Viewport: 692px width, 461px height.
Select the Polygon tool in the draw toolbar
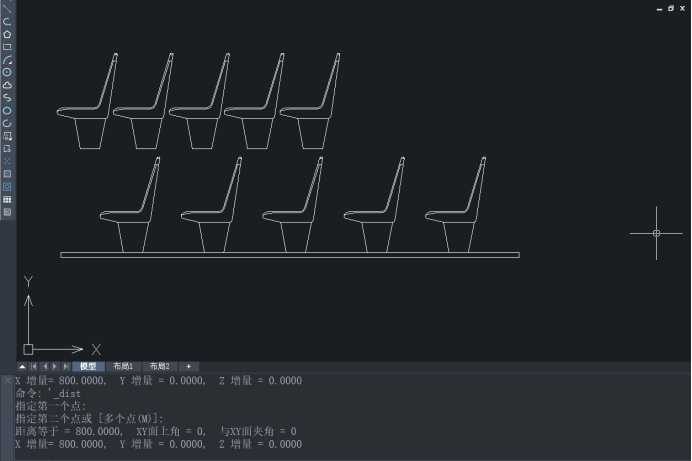click(7, 34)
